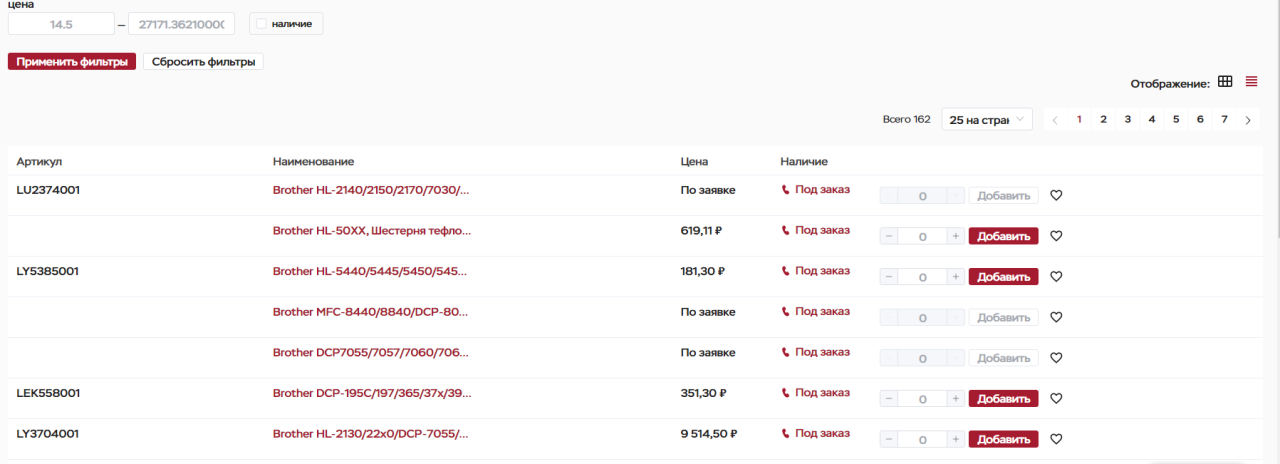The width and height of the screenshot is (1280, 464).
Task: Favorite the Brother HL-50XX item heart
Action: pos(1056,236)
